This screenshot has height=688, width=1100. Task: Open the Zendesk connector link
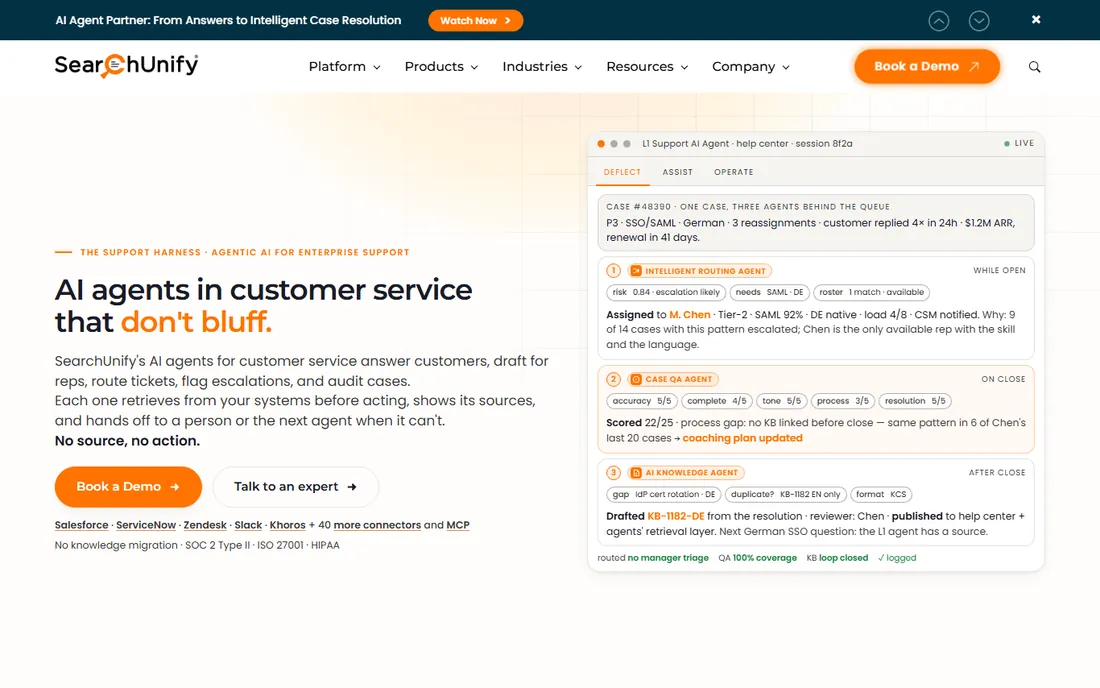point(205,525)
